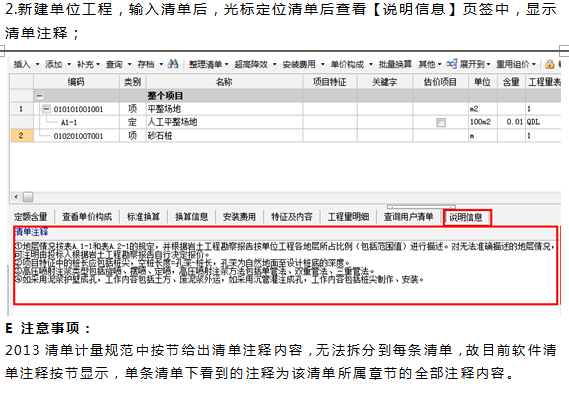The width and height of the screenshot is (569, 396).
Task: Click the 安装费用 toolbar button
Action: [x=299, y=65]
